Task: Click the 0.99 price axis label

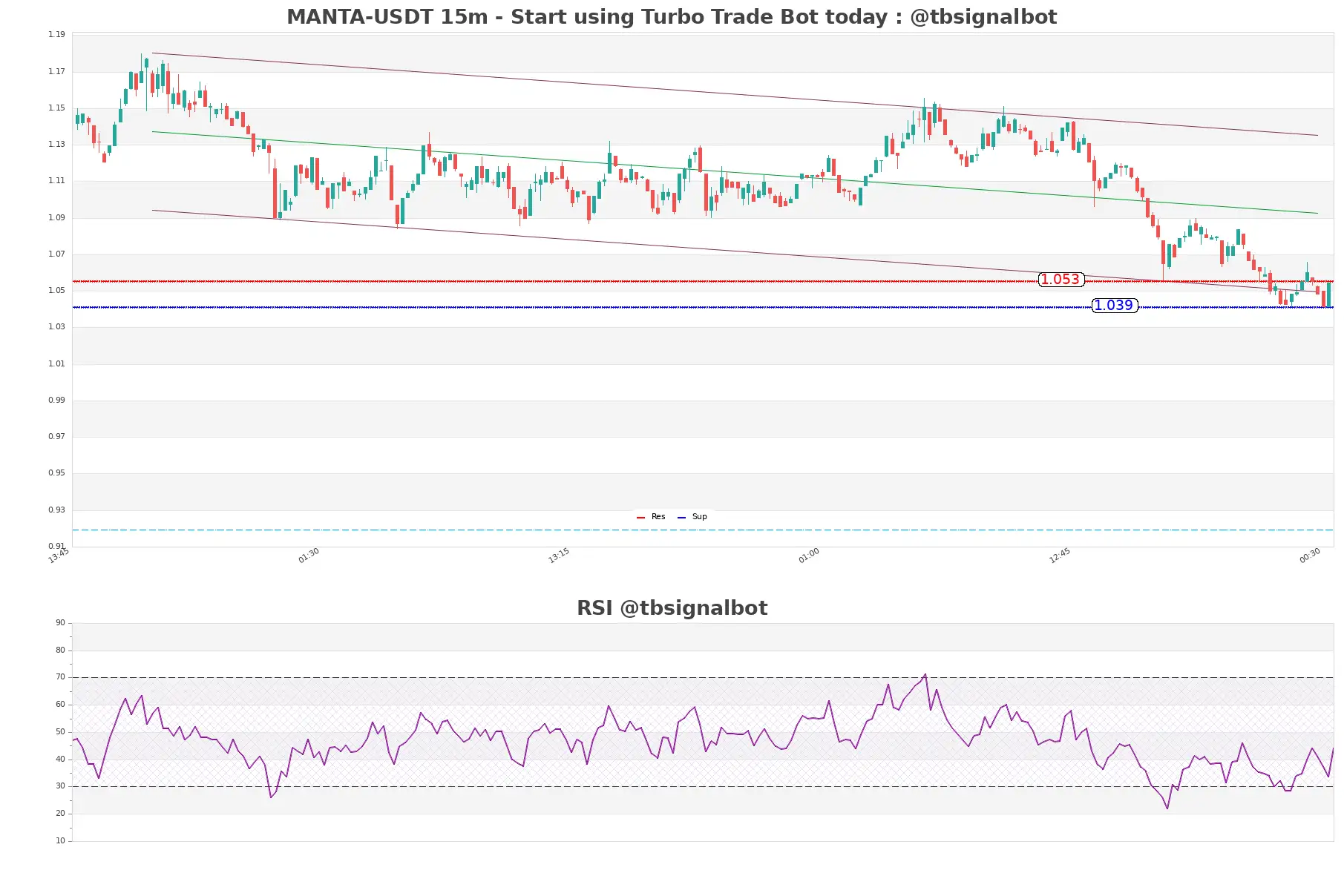Action: pyautogui.click(x=56, y=401)
